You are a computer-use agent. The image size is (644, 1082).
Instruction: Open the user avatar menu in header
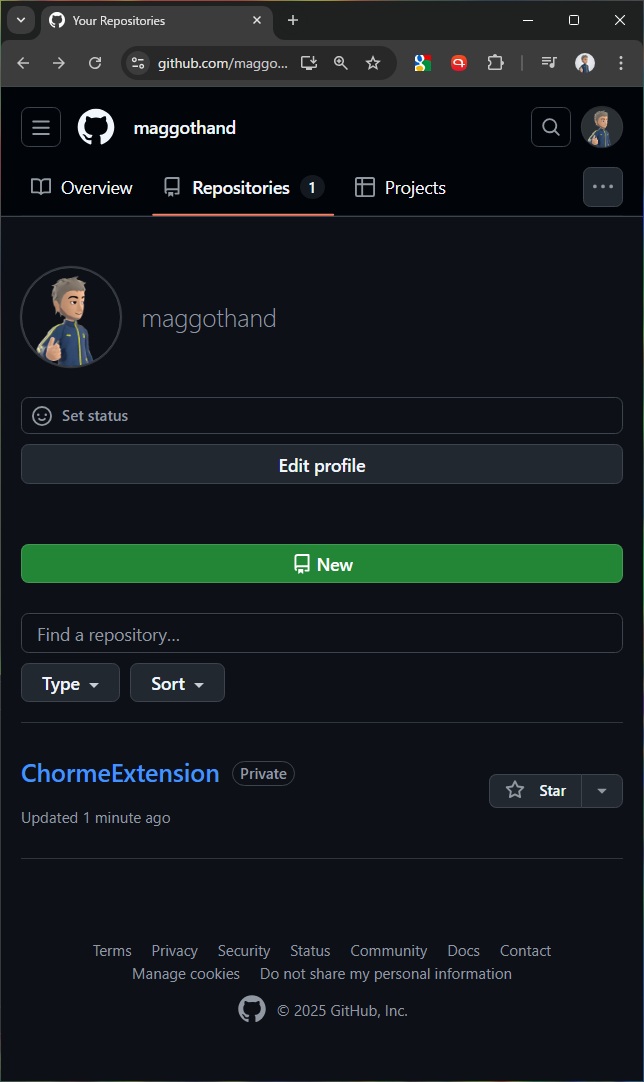click(602, 127)
